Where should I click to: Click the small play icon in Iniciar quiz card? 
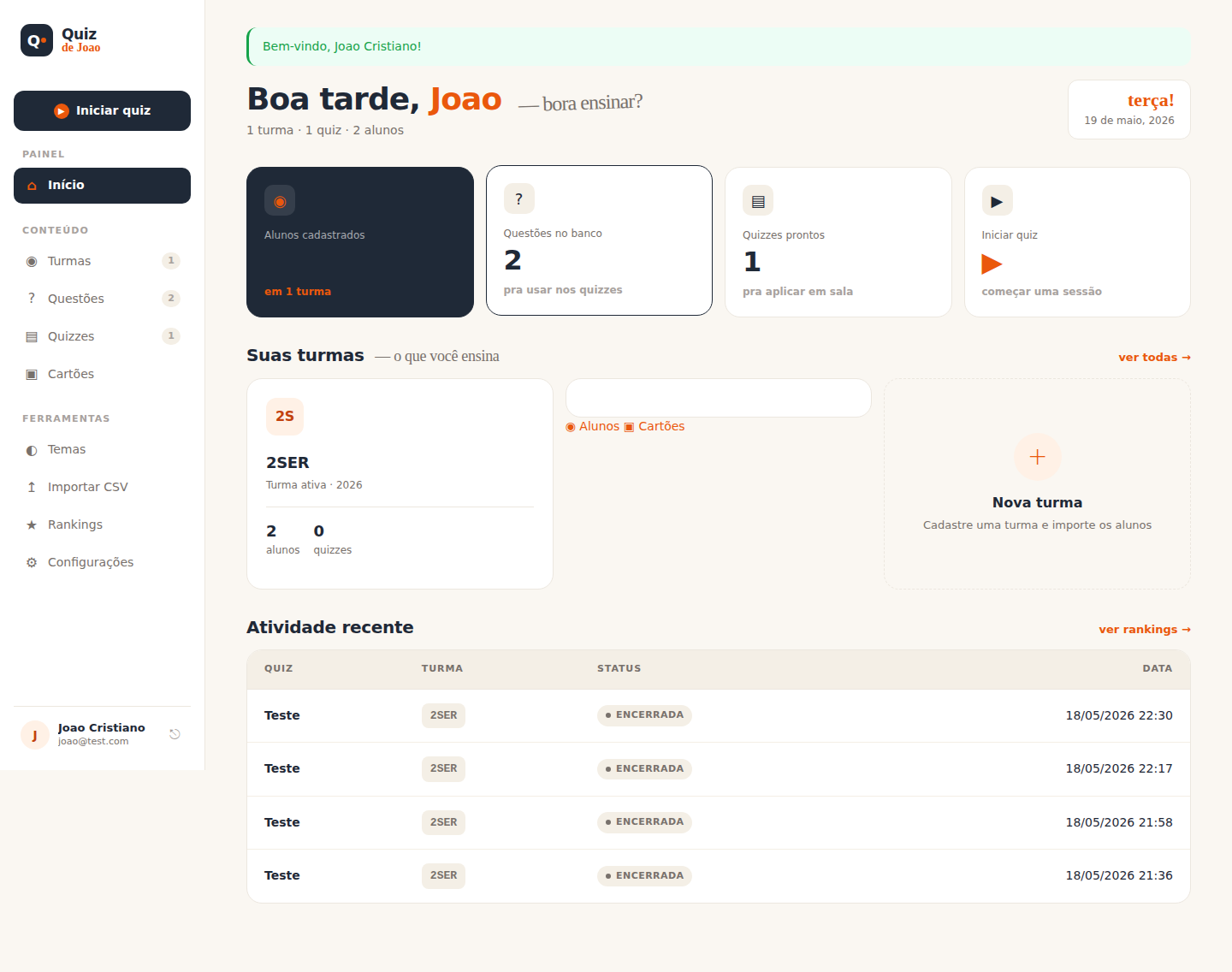click(997, 200)
